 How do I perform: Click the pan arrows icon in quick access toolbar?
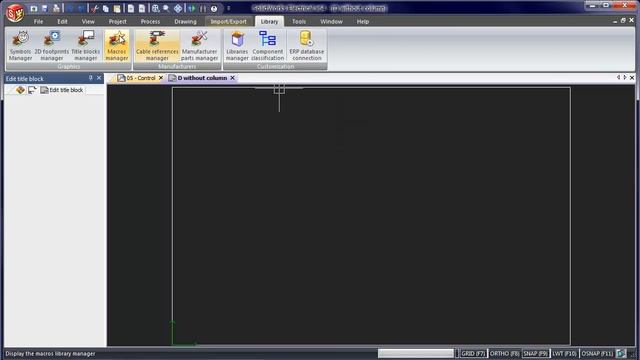pos(178,8)
